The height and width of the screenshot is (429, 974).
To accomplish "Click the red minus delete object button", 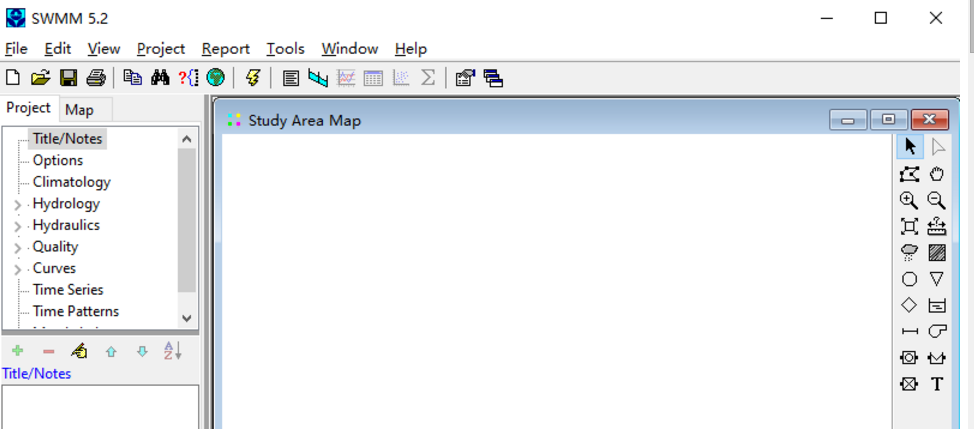I will point(48,352).
